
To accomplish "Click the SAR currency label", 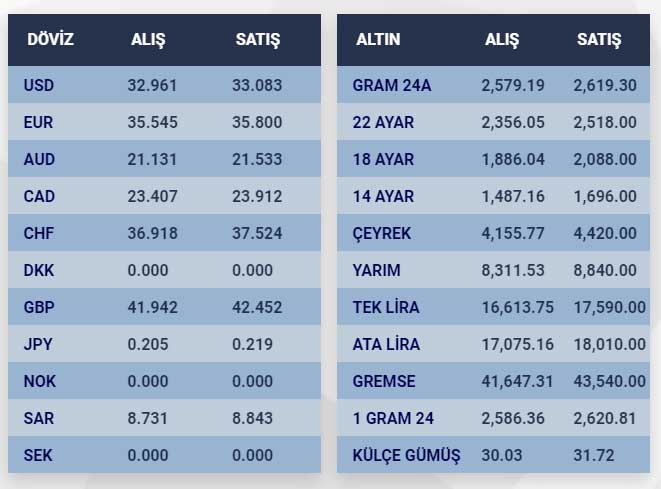I will pyautogui.click(x=38, y=418).
